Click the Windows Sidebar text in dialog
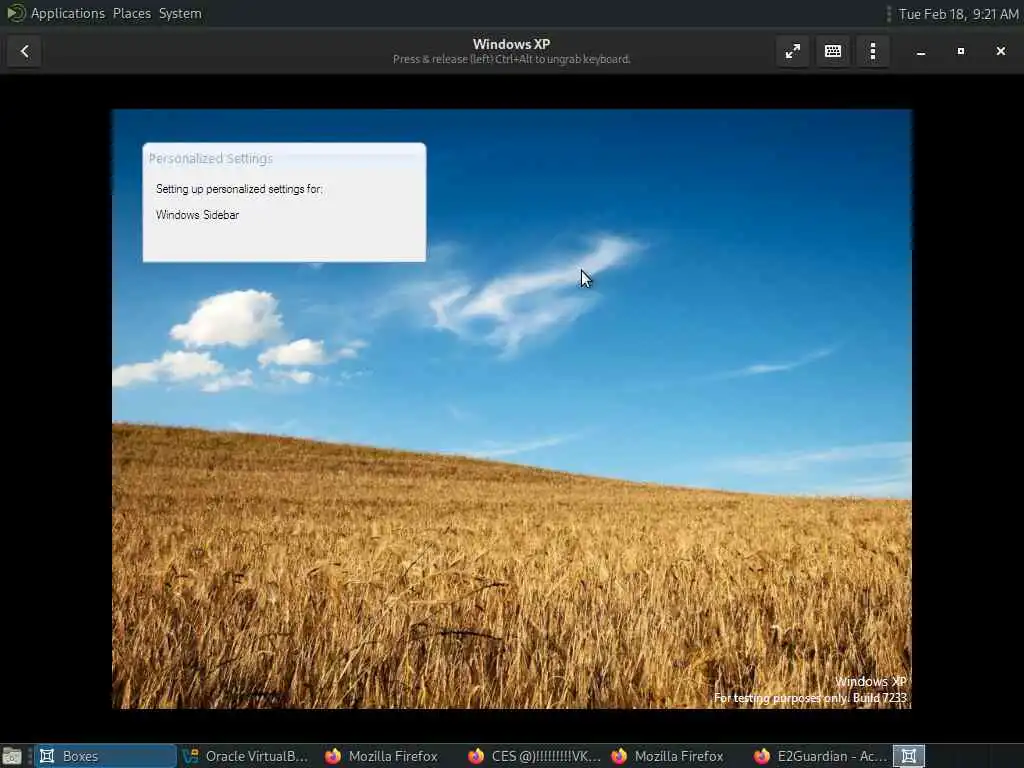Screen dimensions: 1024x768 tap(197, 215)
